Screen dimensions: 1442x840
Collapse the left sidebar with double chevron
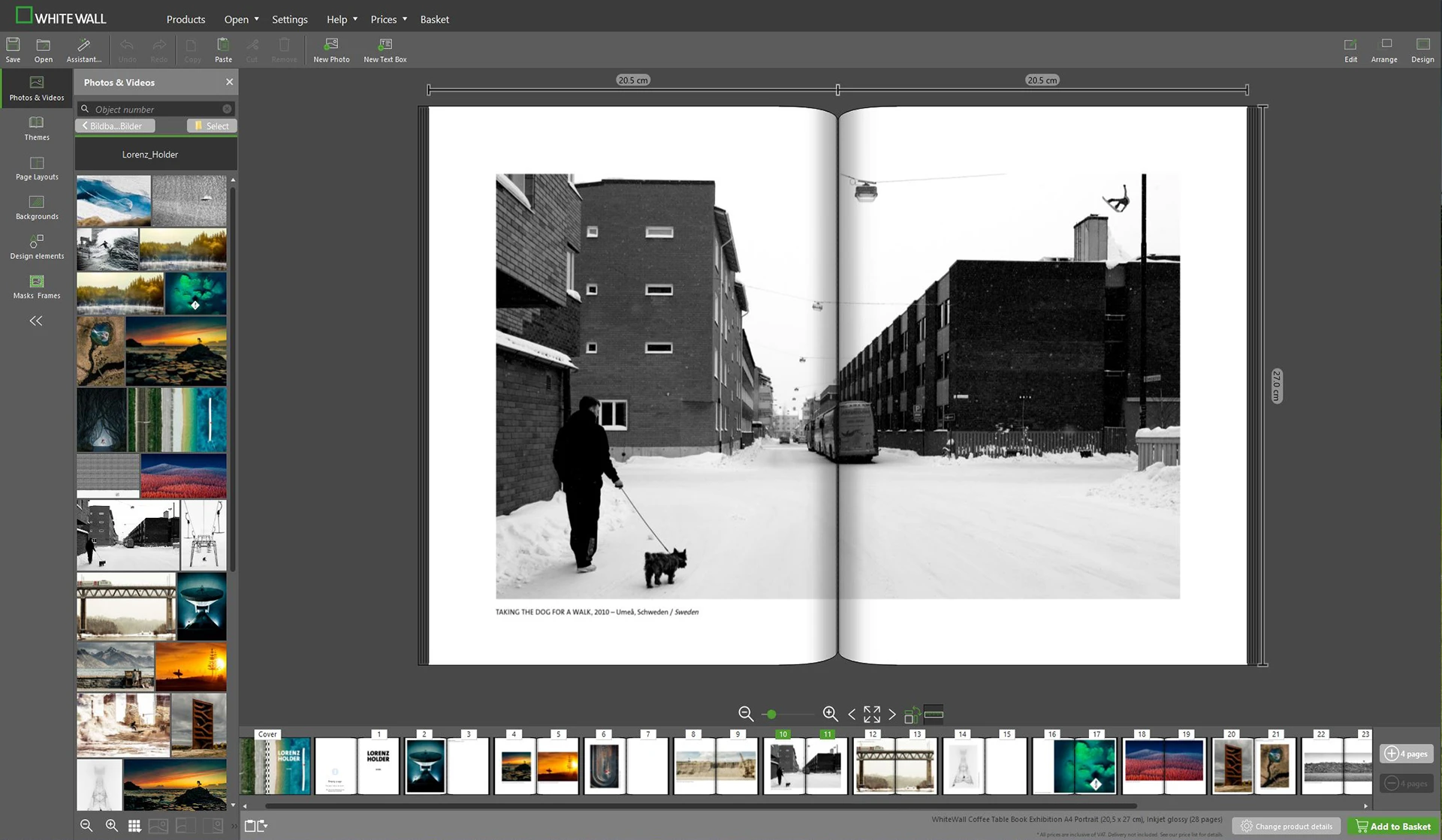[35, 321]
